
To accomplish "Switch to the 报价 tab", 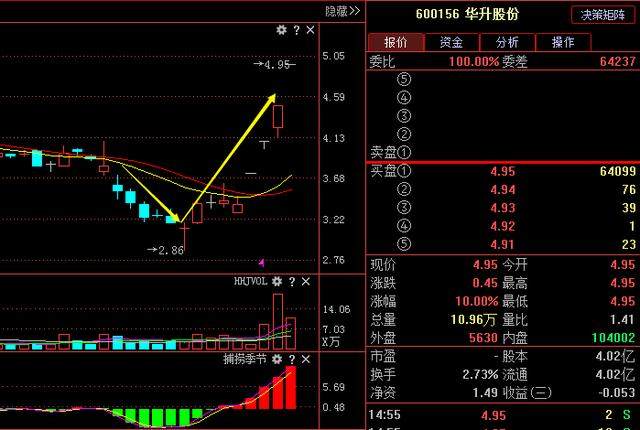I will (x=396, y=42).
